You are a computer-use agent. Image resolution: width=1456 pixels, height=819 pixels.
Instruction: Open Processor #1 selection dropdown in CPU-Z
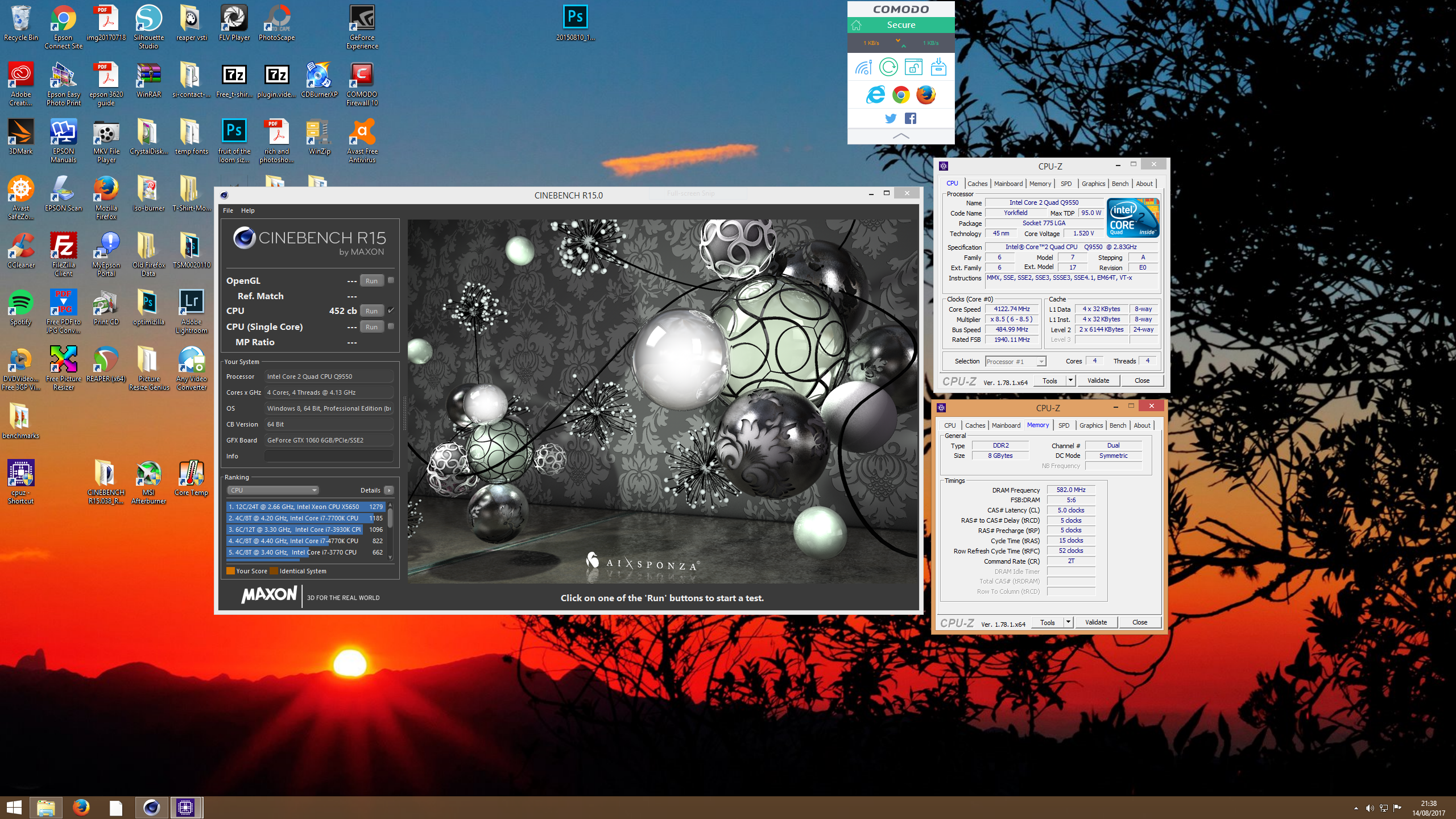1015,362
